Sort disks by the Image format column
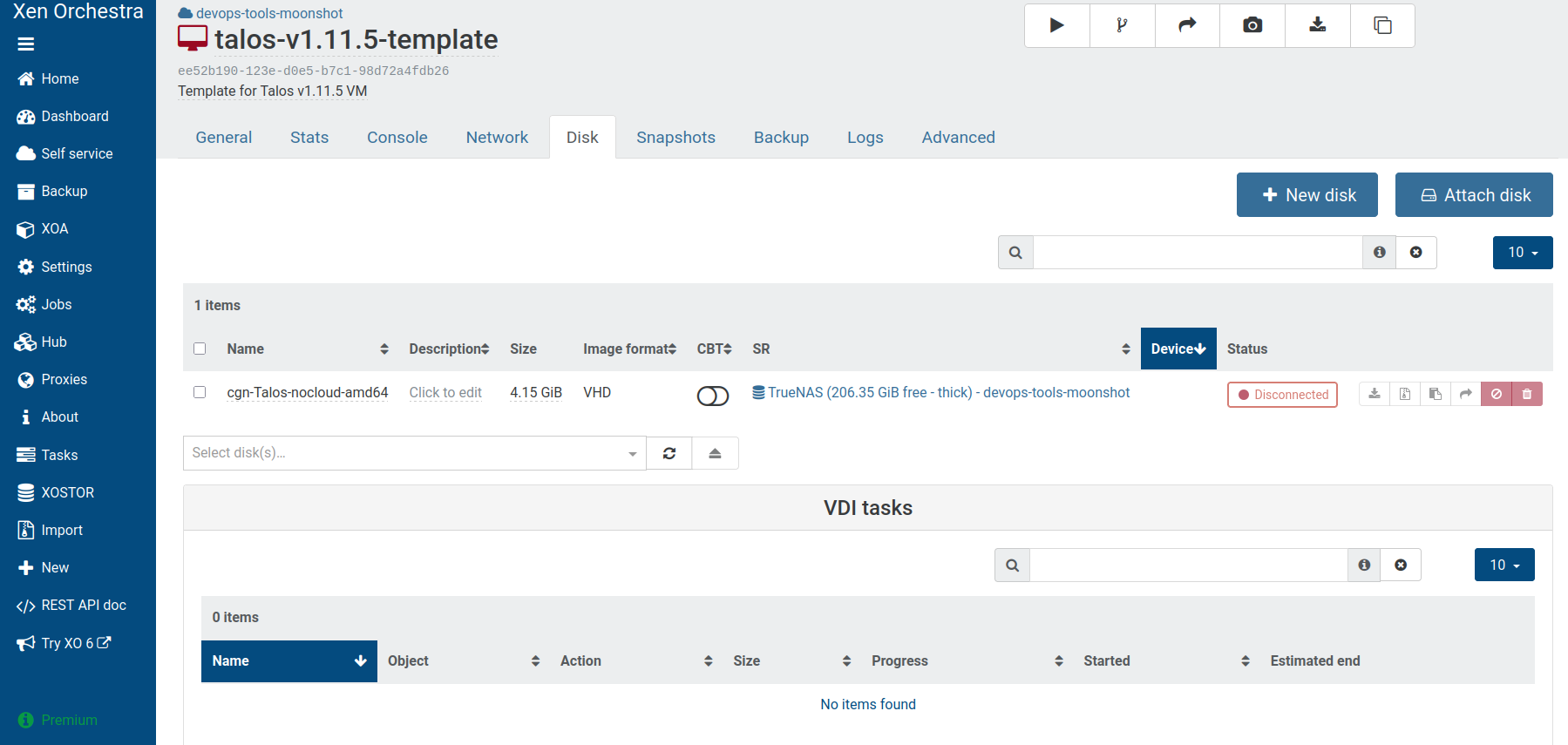Viewport: 1568px width, 745px height. pyautogui.click(x=630, y=349)
